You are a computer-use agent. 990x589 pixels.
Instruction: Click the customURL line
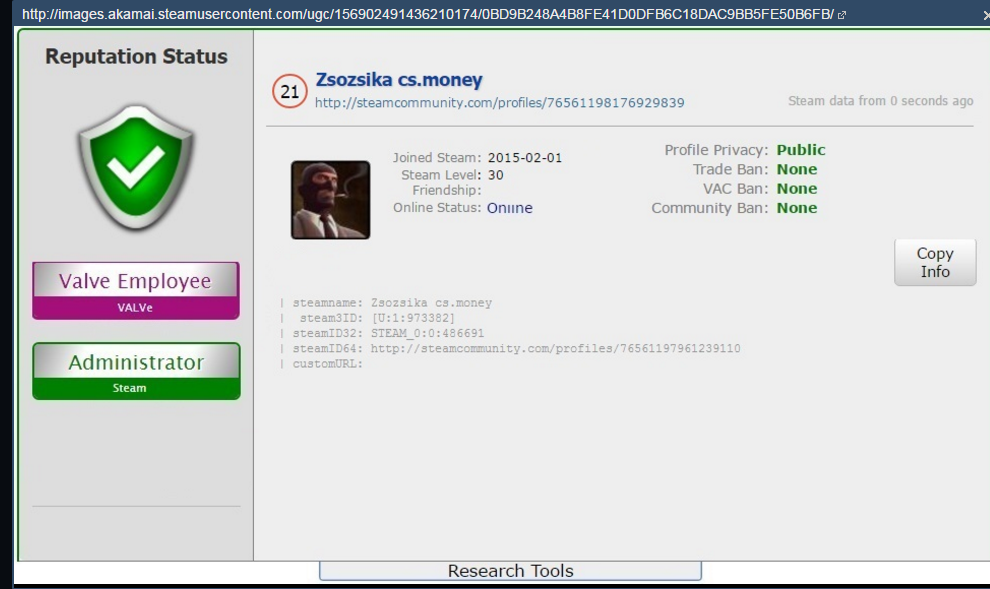coord(327,364)
